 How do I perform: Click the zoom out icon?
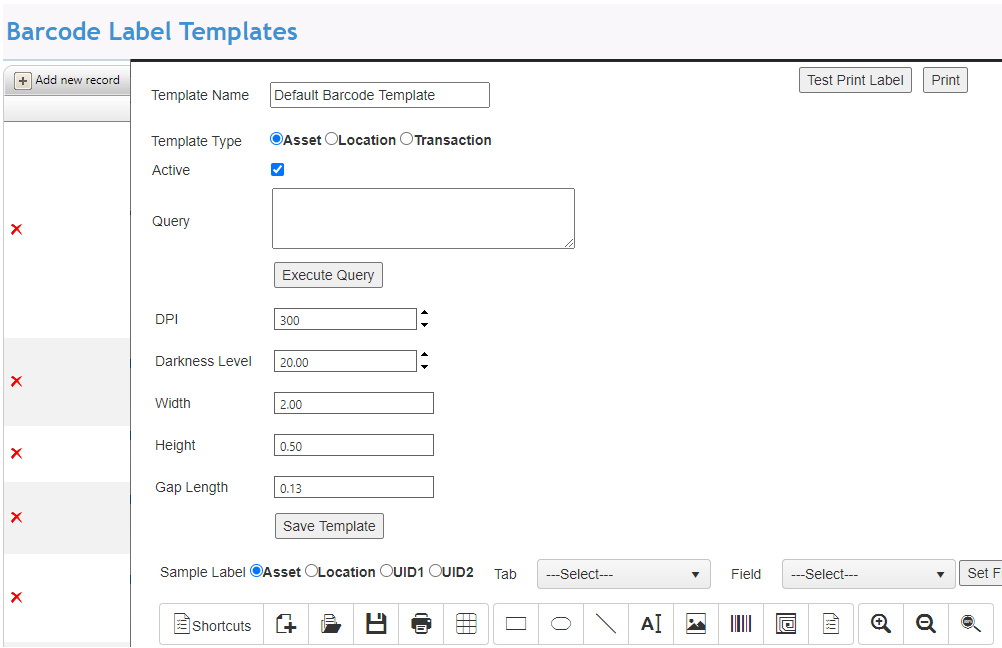click(x=925, y=623)
